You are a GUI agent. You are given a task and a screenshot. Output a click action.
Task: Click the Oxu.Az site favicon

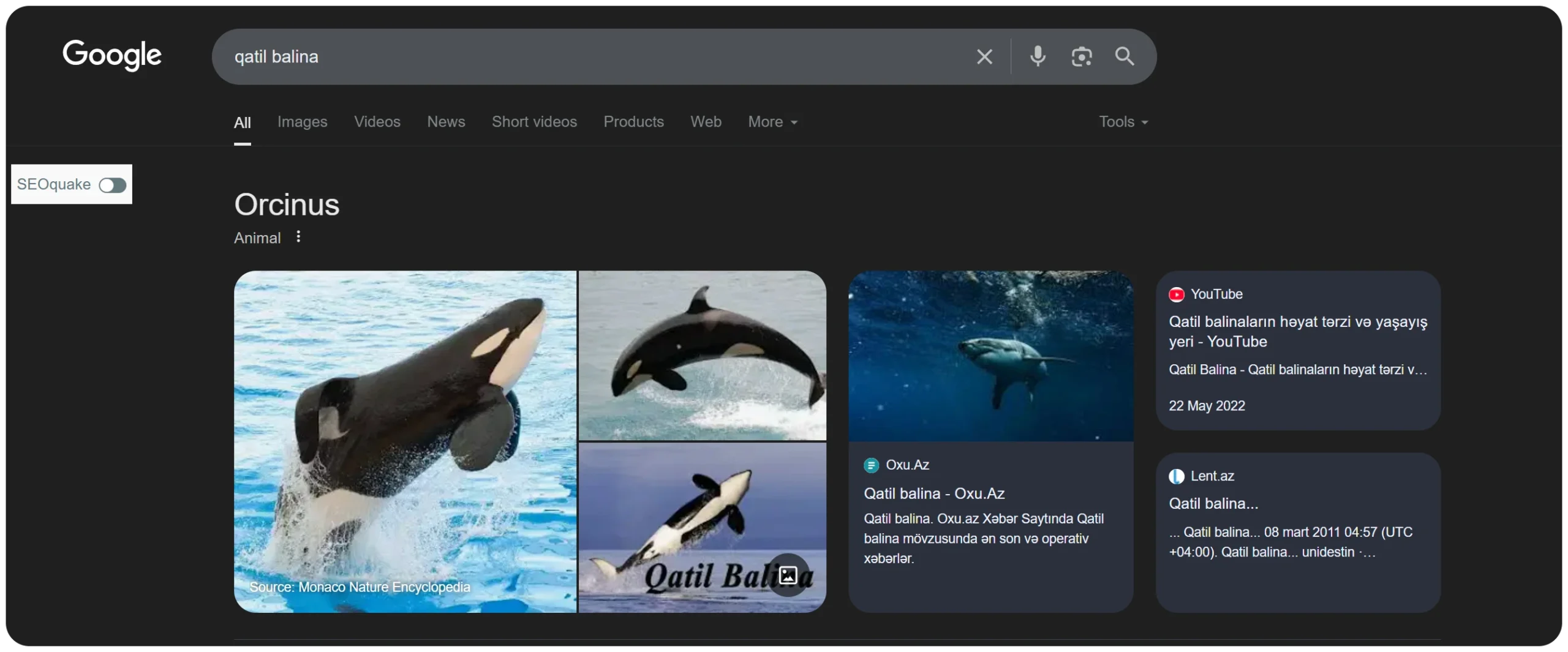[x=871, y=465]
